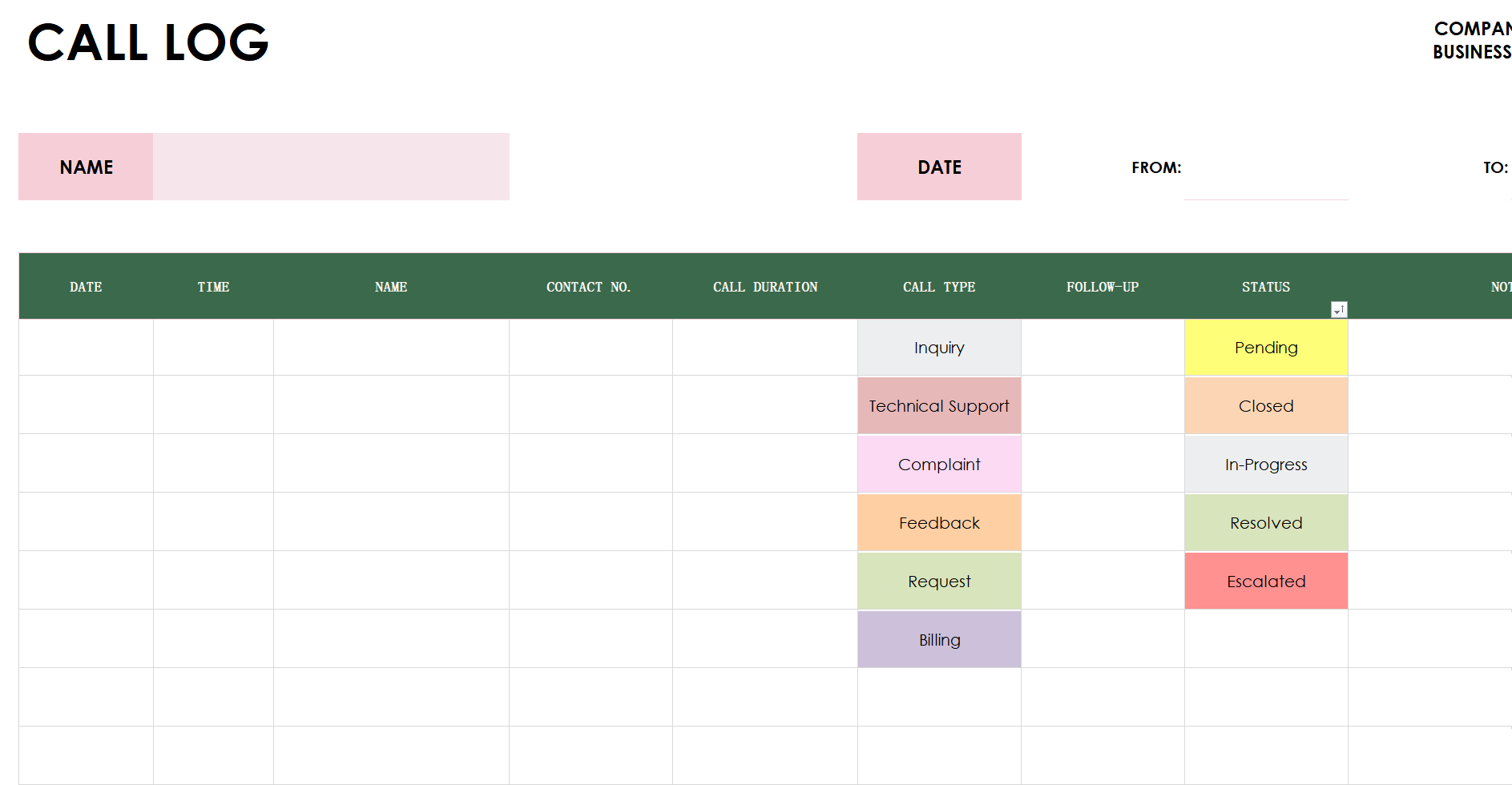Click the red Escalated status cell
The width and height of the screenshot is (1512, 785).
tap(1266, 581)
